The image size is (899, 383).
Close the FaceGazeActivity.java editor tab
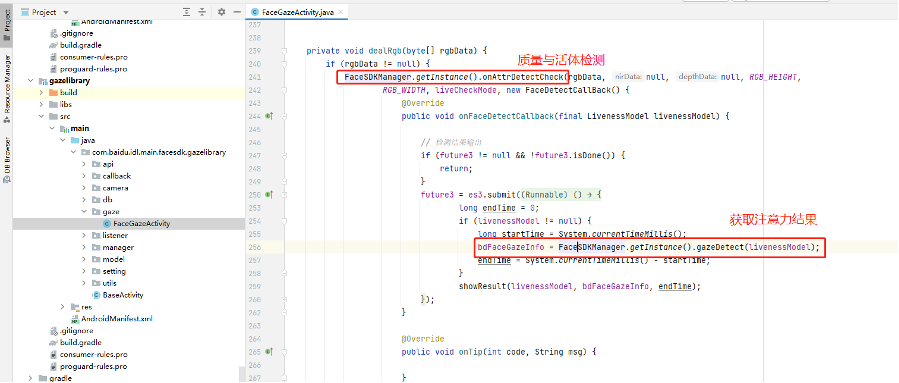point(341,12)
